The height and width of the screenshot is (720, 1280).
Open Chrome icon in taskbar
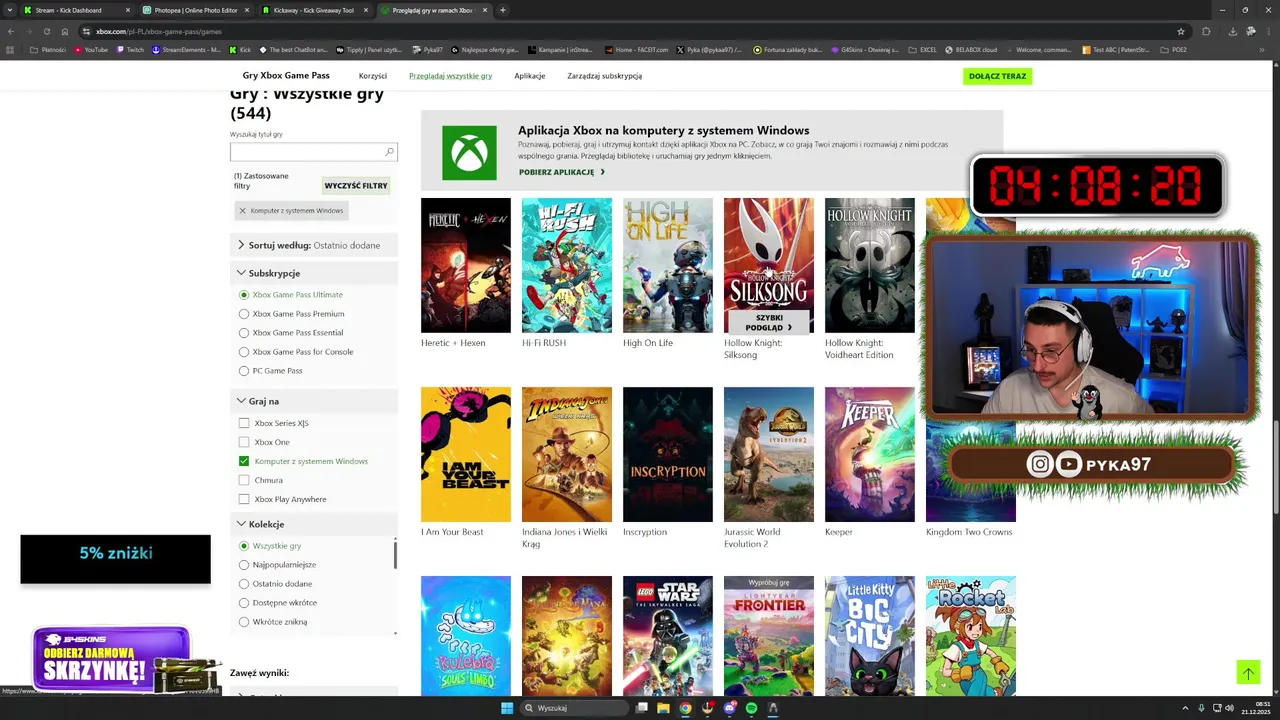(685, 708)
